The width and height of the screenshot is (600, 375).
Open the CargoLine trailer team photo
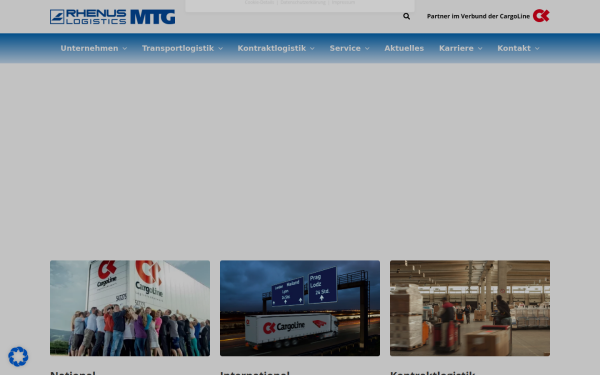click(130, 308)
